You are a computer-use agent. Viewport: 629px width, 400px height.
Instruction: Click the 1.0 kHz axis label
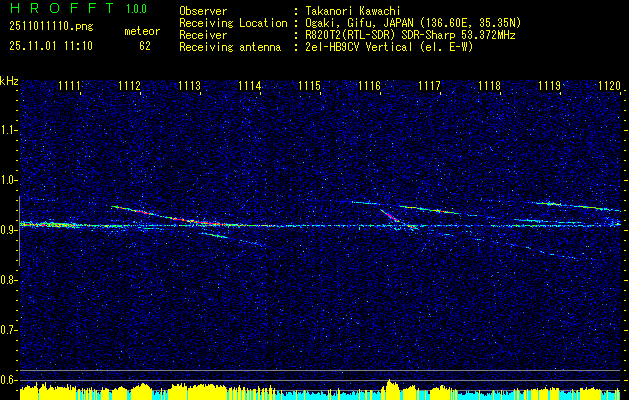pos(8,181)
